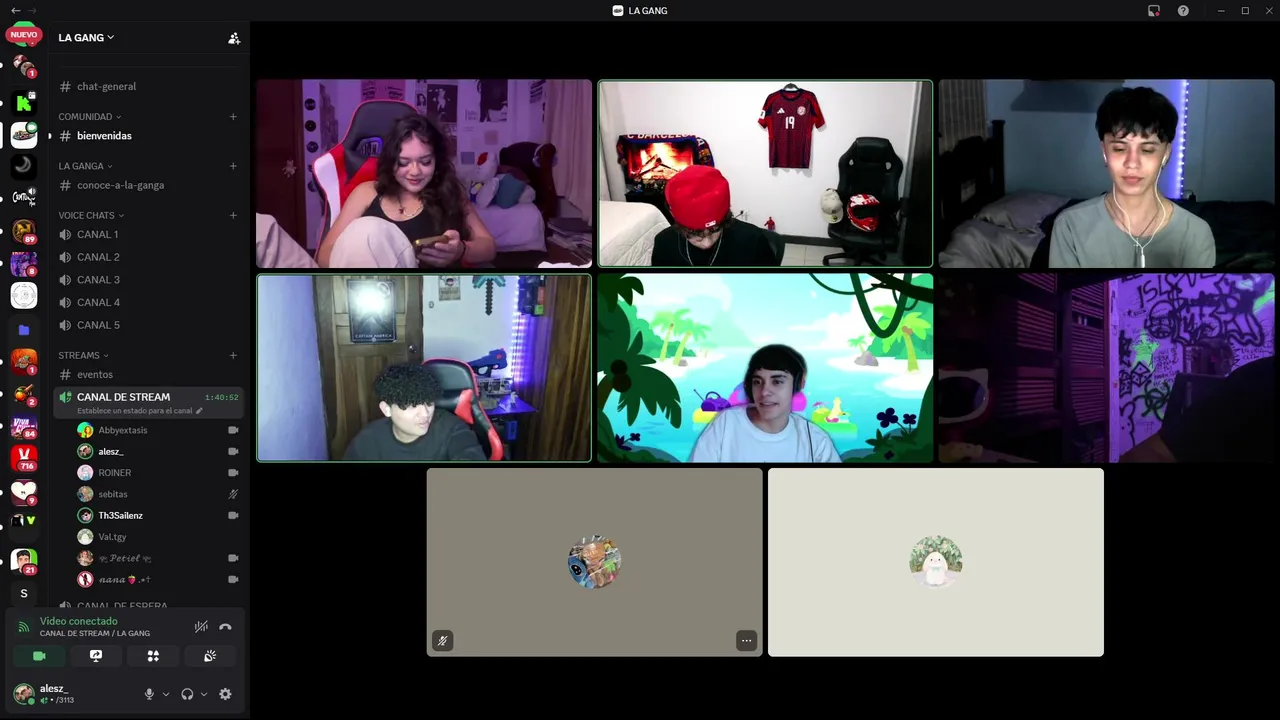This screenshot has width=1280, height=720.
Task: Open the purple server with 8 badge
Action: click(24, 264)
